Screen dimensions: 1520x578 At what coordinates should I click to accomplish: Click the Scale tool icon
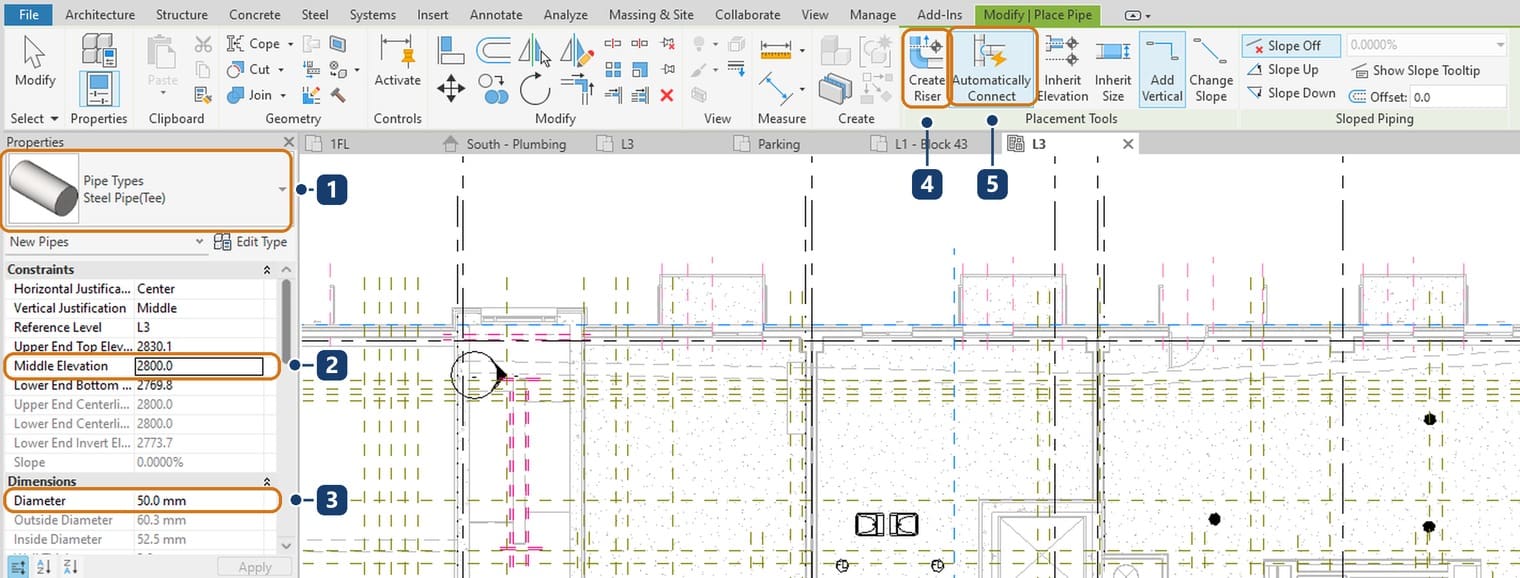pos(640,69)
